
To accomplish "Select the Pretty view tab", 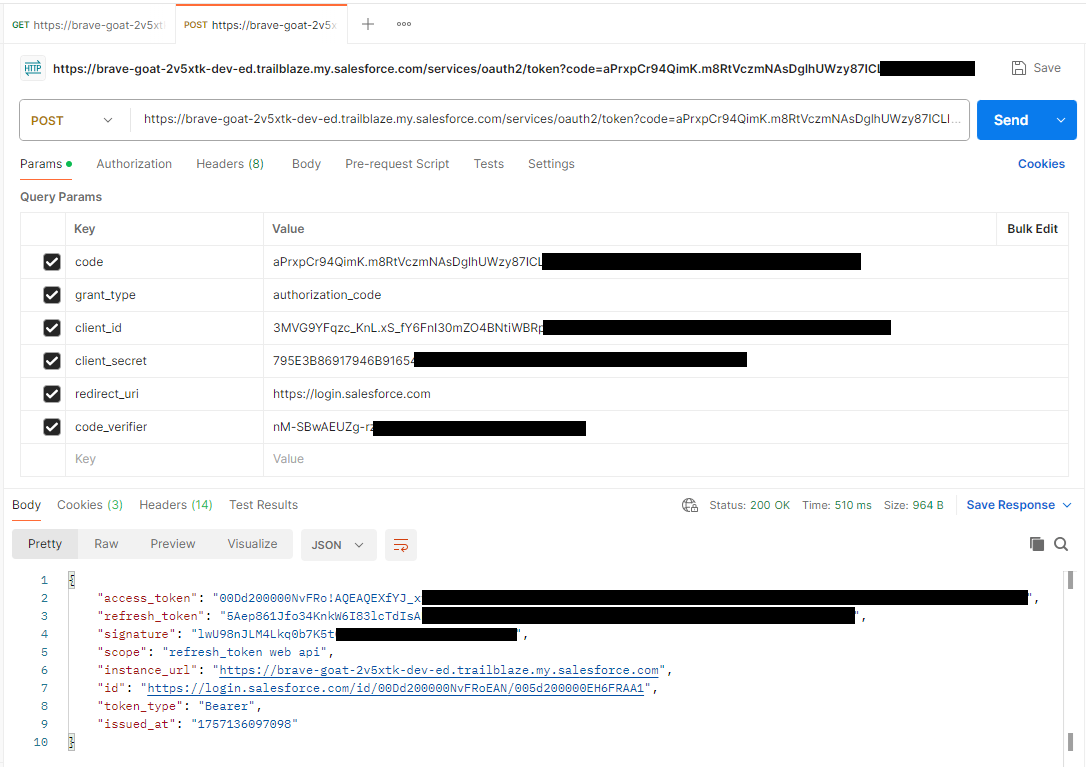I will click(x=45, y=545).
